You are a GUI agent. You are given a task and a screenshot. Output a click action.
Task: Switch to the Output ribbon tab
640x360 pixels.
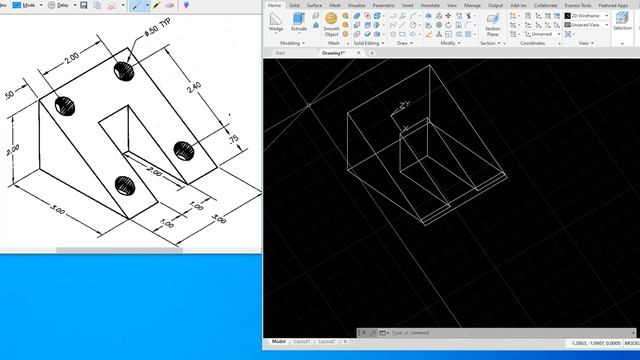[496, 5]
